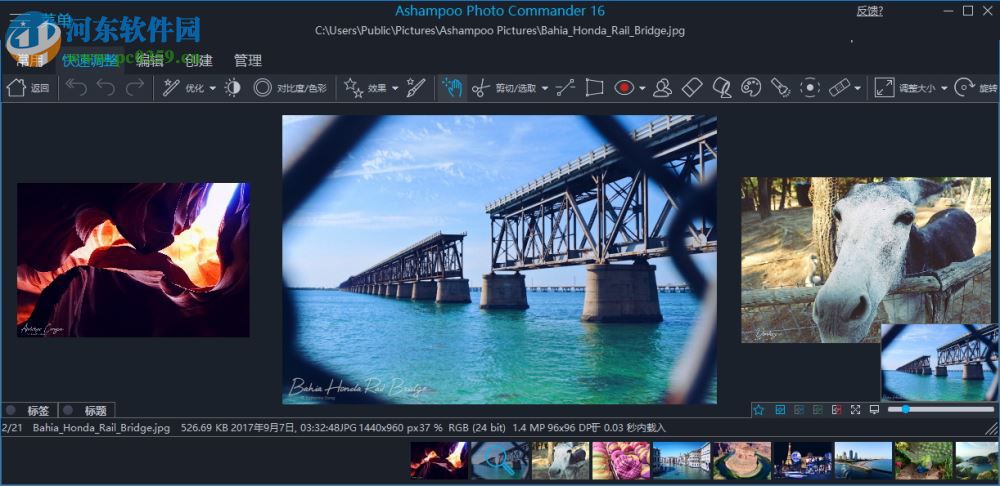The image size is (1000, 486).
Task: Click the blue zoom slider handle
Action: (905, 409)
